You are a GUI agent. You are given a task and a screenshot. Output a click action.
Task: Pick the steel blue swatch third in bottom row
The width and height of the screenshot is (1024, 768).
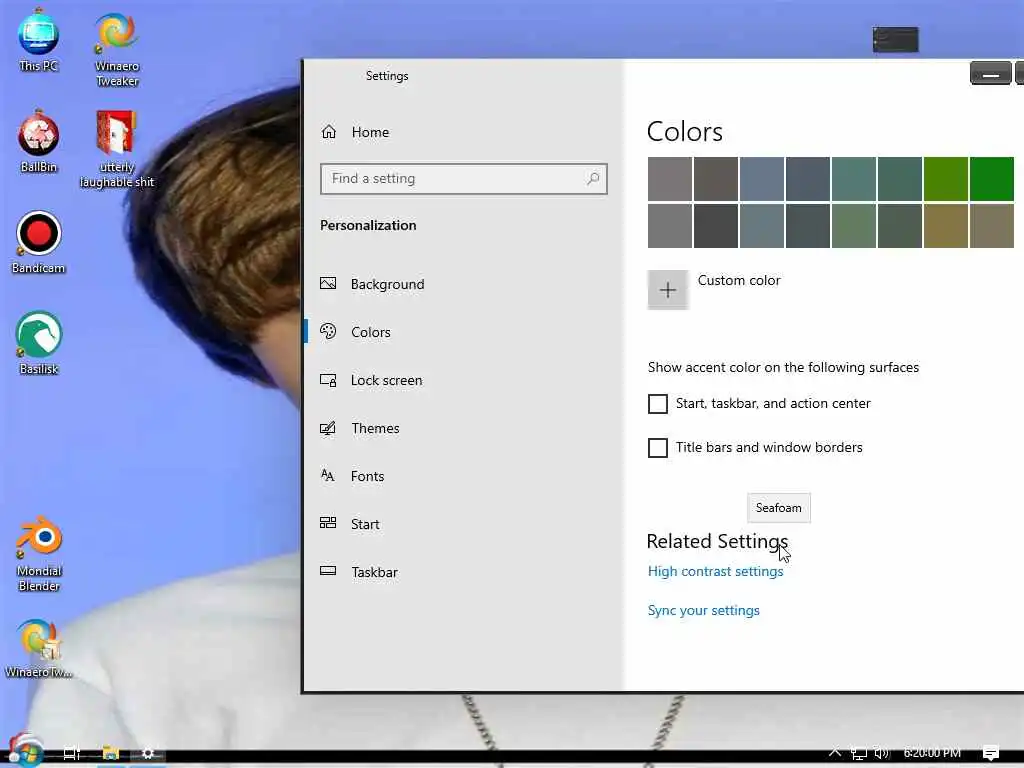click(761, 226)
